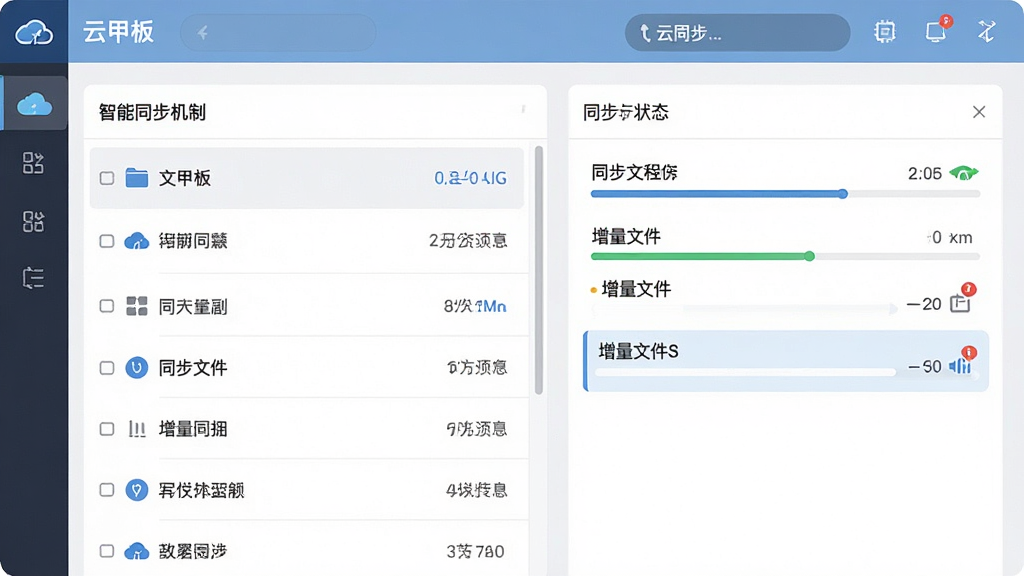The width and height of the screenshot is (1024, 576).
Task: Adjust the green 增量文件 progress slider handle
Action: click(x=809, y=256)
